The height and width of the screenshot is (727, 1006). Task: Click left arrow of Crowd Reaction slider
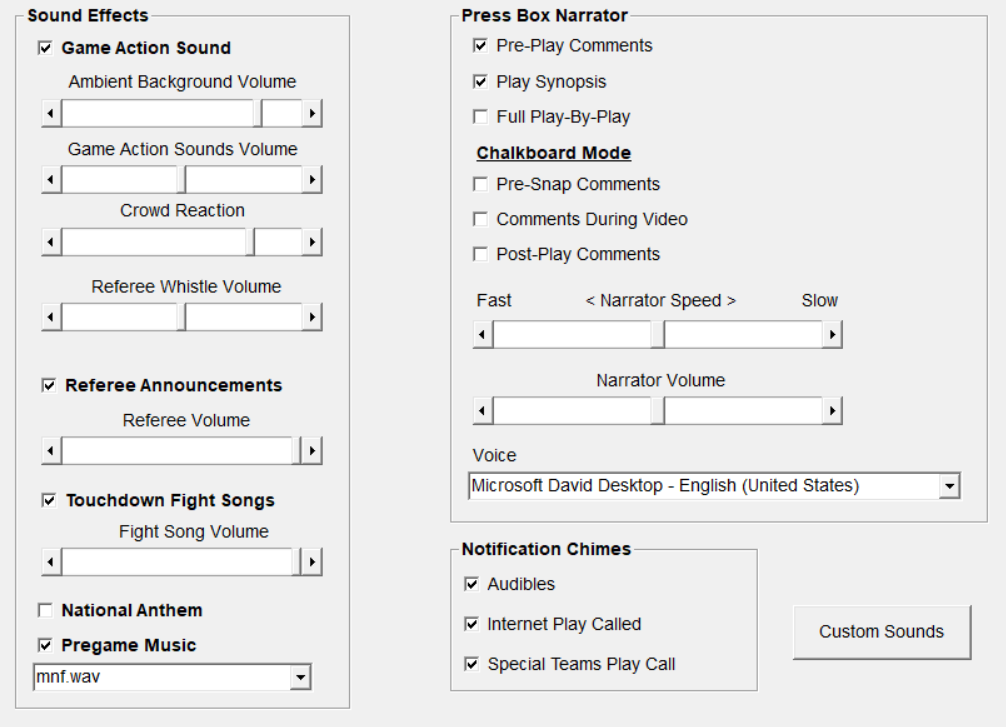[x=52, y=242]
